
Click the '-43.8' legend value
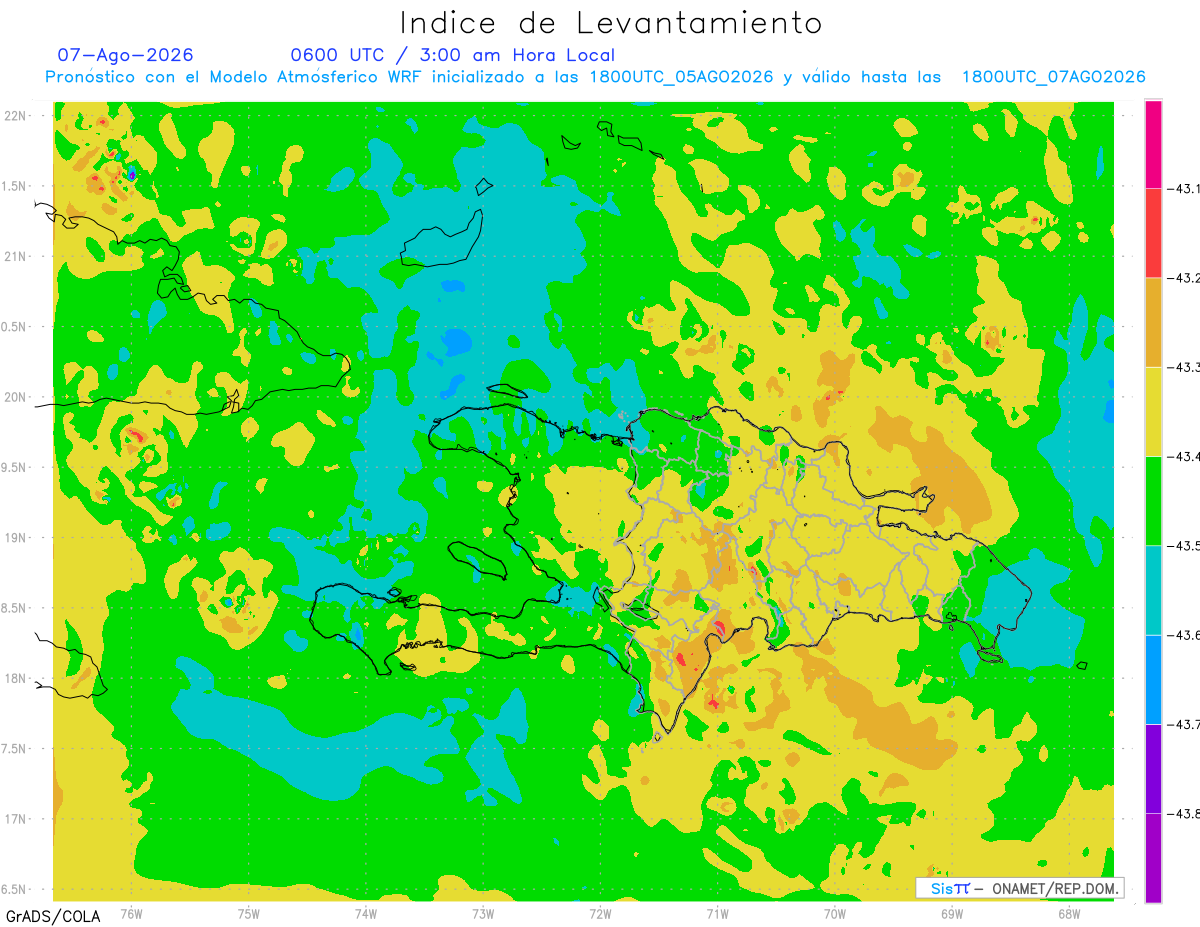(1184, 813)
